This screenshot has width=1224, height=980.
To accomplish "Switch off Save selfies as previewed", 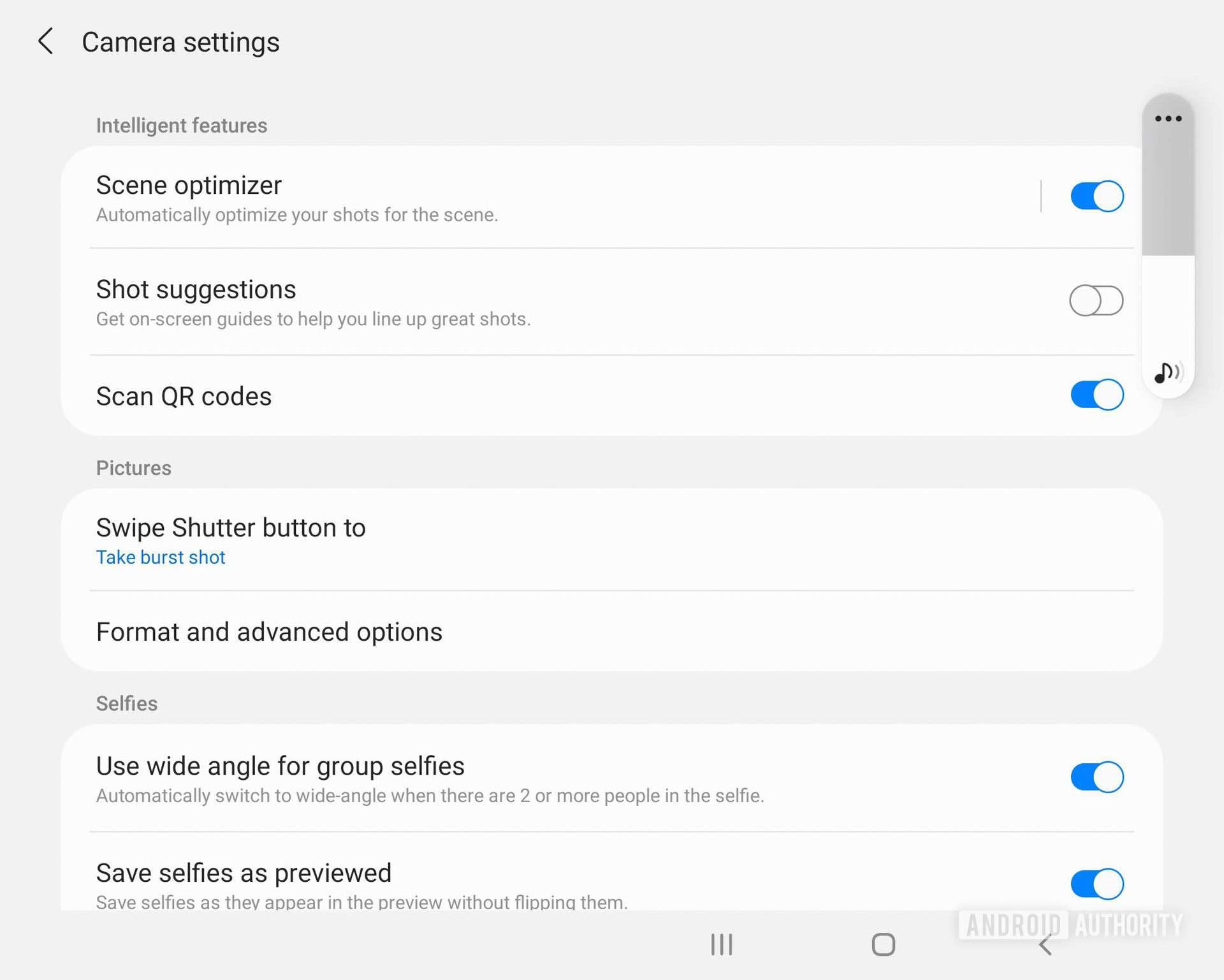I will [x=1096, y=883].
